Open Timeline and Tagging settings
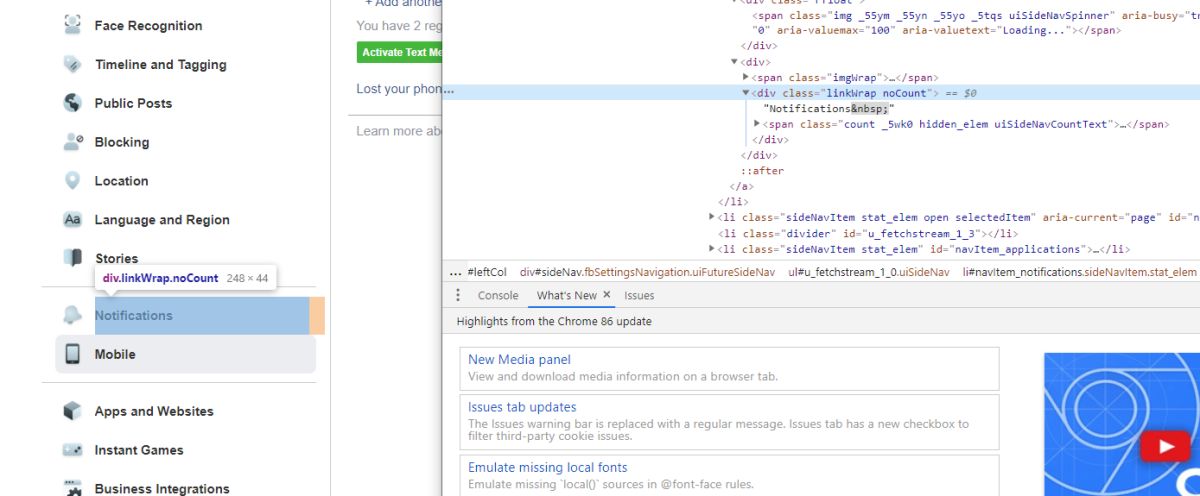Image resolution: width=1200 pixels, height=496 pixels. (160, 64)
